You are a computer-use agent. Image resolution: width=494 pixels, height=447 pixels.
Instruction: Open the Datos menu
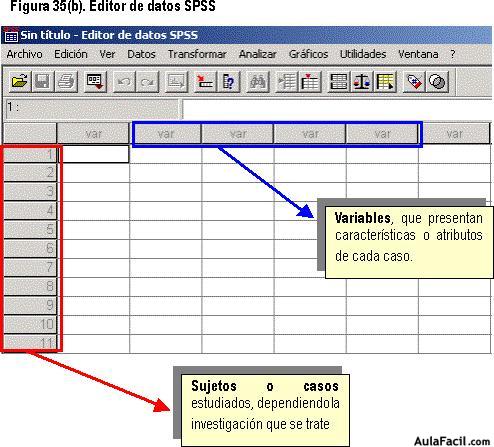(x=141, y=54)
